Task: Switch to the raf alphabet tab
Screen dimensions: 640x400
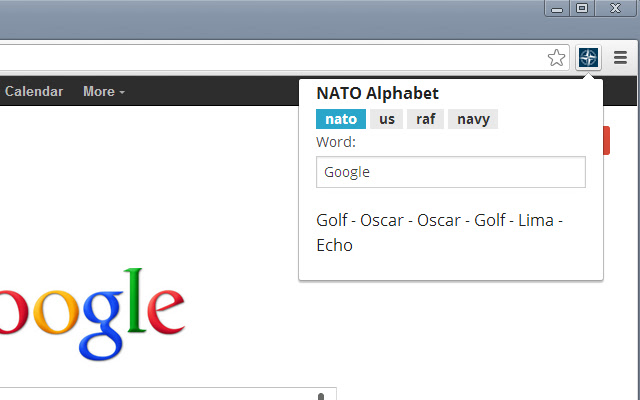Action: (x=425, y=119)
